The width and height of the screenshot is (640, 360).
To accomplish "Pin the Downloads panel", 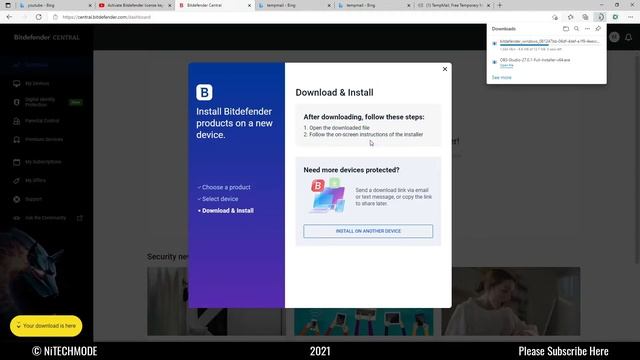I will (598, 29).
